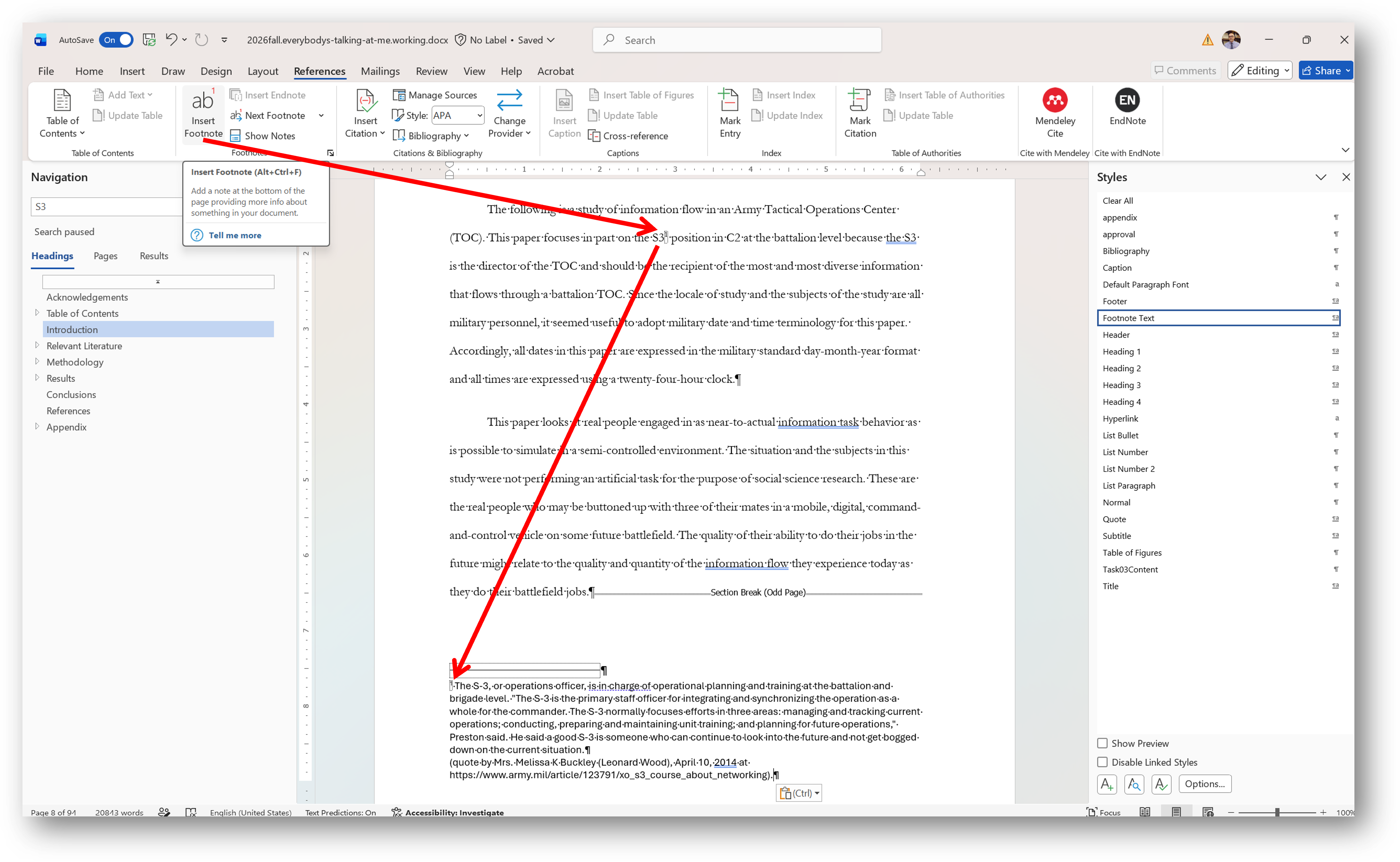This screenshot has width=1400, height=862.
Task: Expand Relevant Literature heading
Action: (37, 346)
